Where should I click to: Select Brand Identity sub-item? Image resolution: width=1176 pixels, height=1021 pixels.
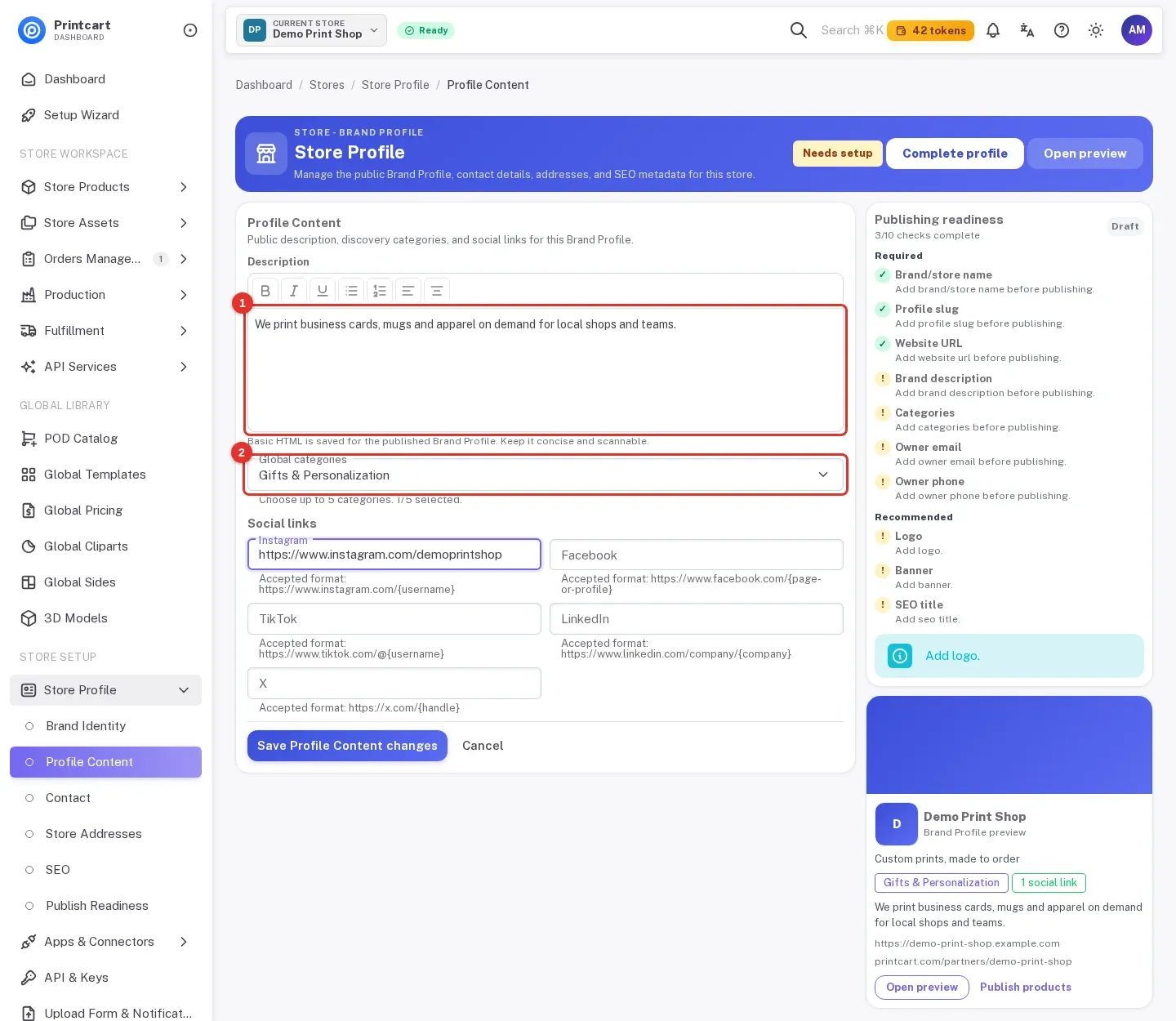click(x=106, y=726)
